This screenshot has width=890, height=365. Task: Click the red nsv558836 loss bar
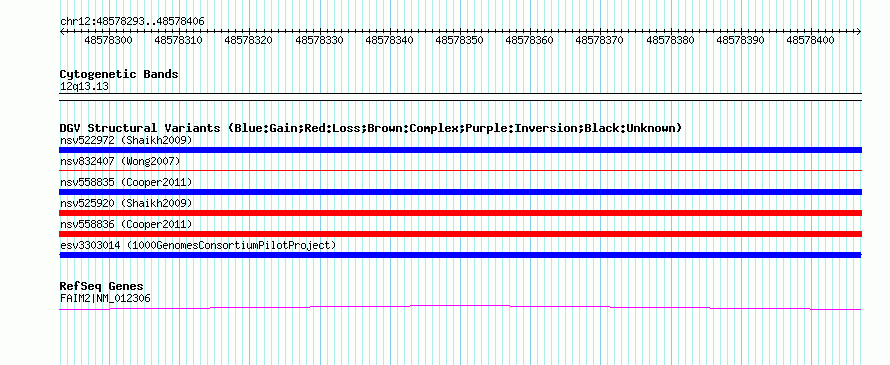tap(460, 234)
